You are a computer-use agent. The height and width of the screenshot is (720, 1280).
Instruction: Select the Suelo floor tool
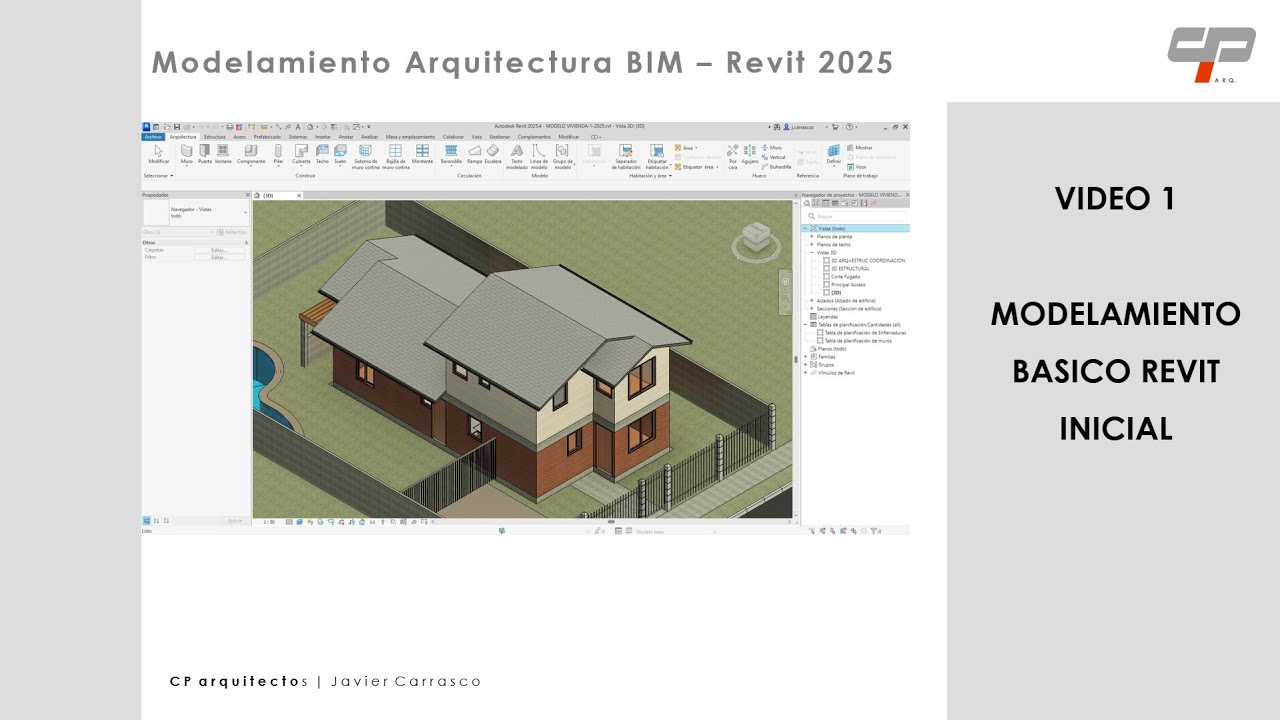[340, 153]
